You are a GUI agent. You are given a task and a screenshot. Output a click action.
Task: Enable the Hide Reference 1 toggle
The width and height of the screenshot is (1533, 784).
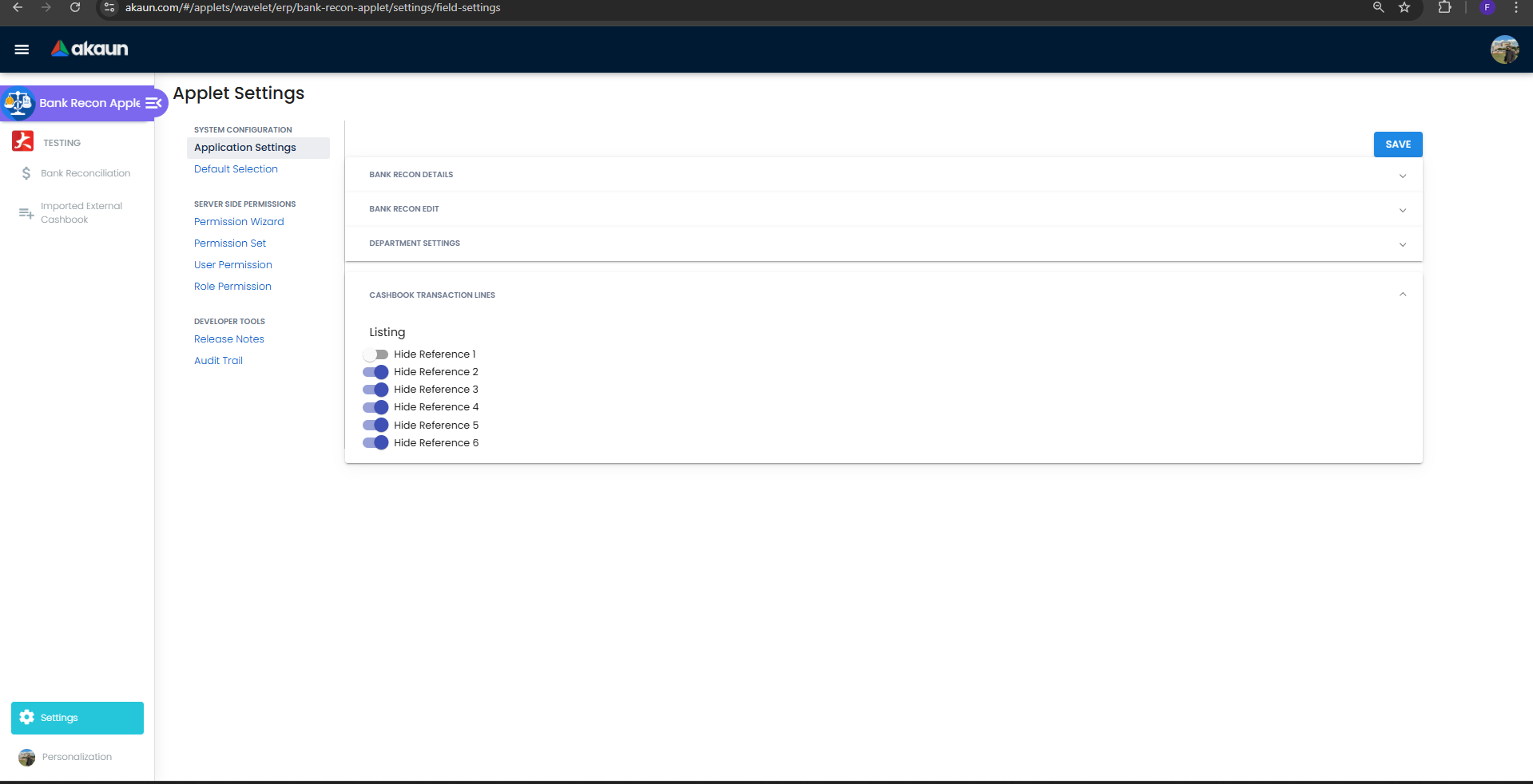pyautogui.click(x=375, y=354)
